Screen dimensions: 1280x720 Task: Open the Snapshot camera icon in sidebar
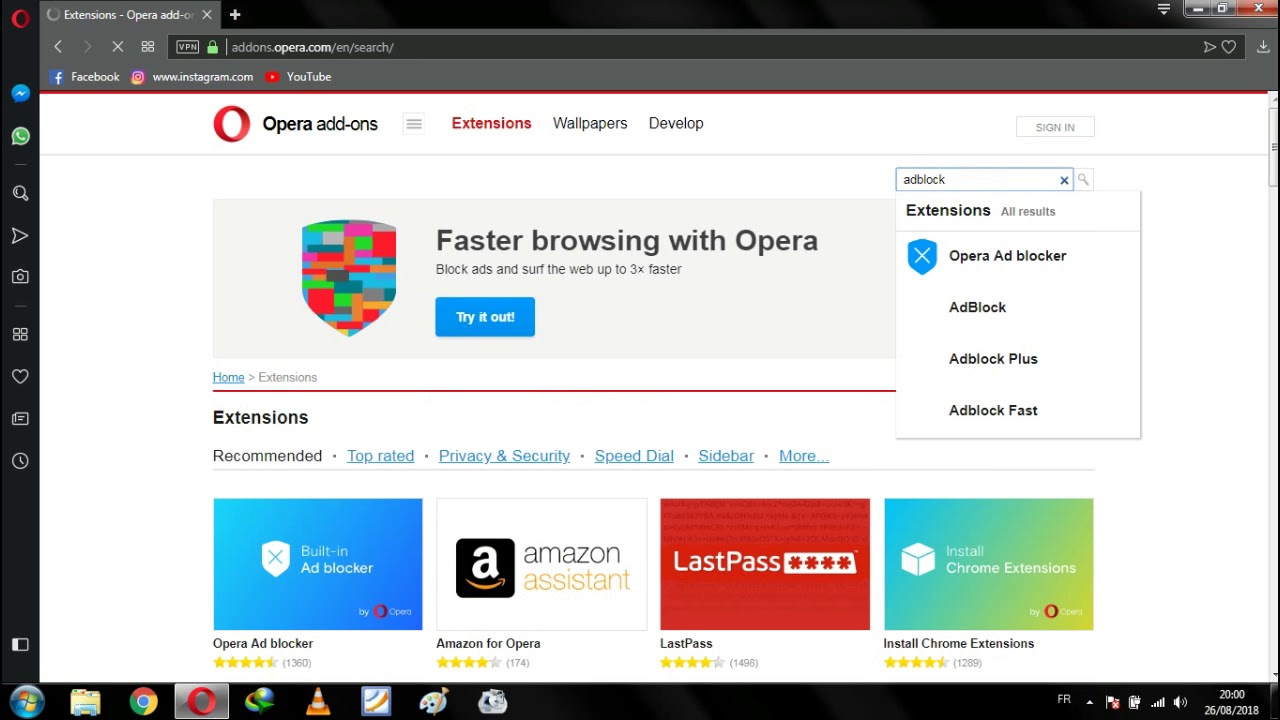(20, 276)
